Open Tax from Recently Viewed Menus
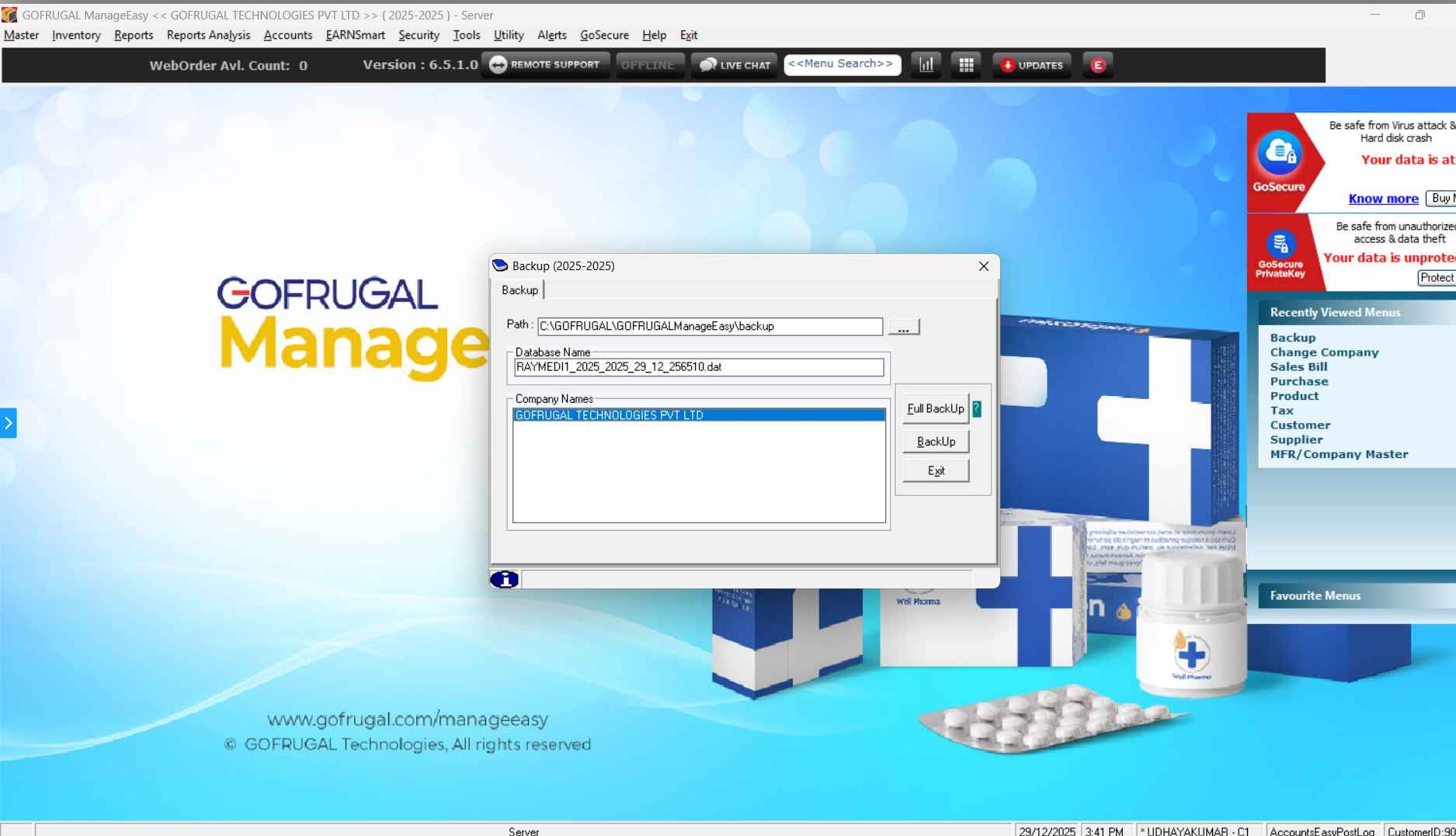Viewport: 1456px width, 836px height. (1281, 411)
